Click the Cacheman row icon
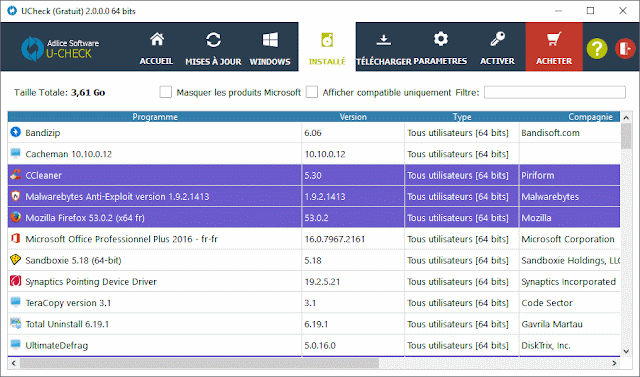The image size is (640, 377). coord(16,153)
